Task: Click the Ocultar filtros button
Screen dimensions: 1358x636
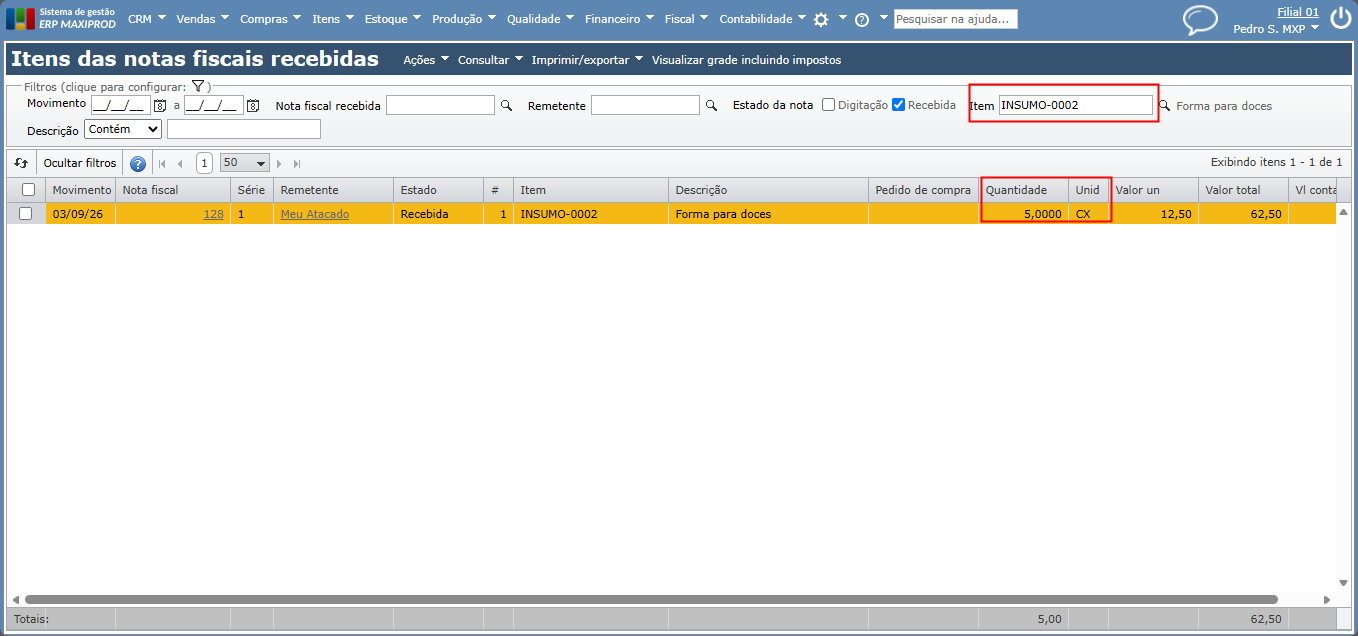Action: (80, 163)
